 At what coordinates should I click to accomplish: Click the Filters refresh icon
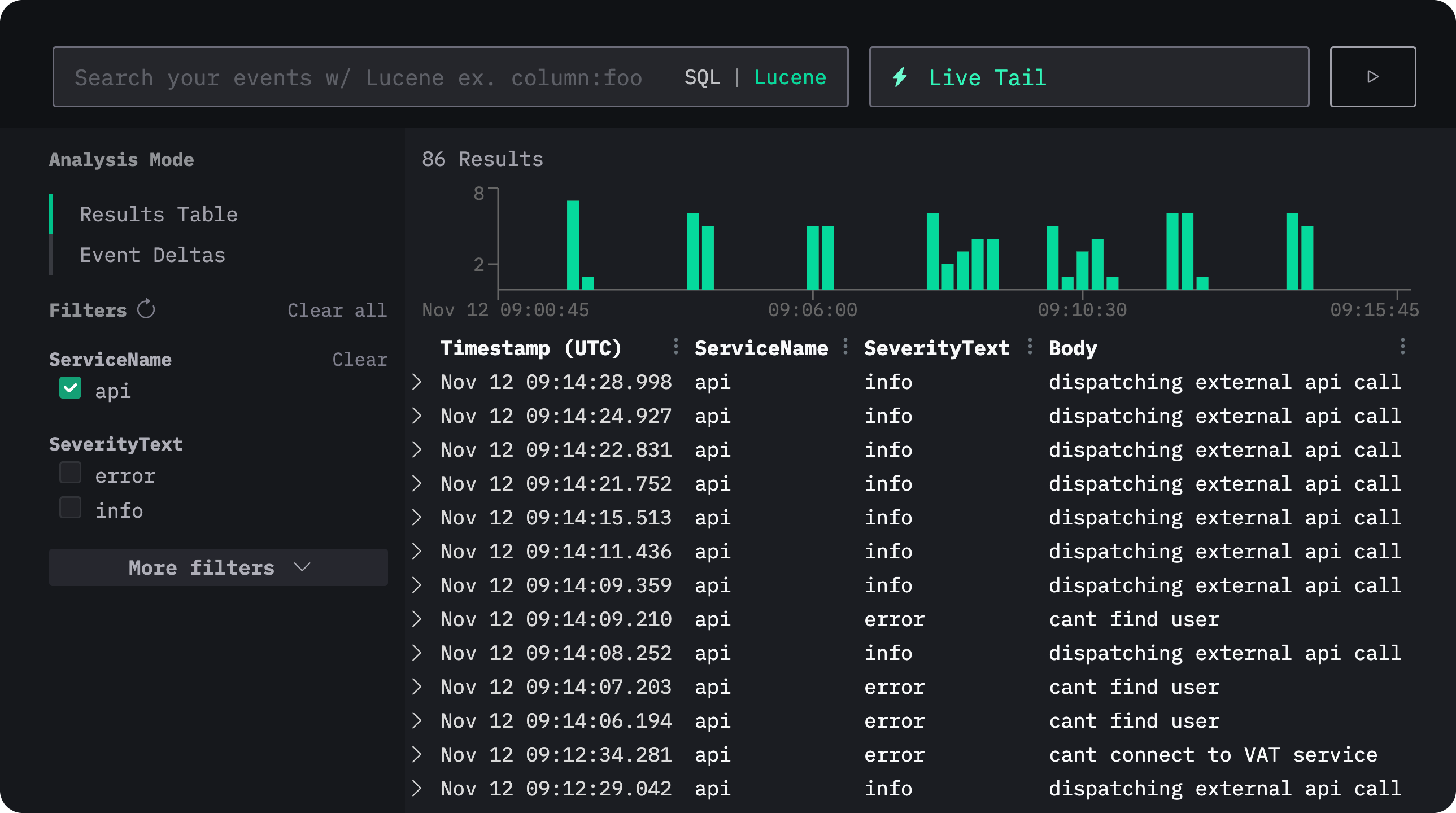(146, 309)
